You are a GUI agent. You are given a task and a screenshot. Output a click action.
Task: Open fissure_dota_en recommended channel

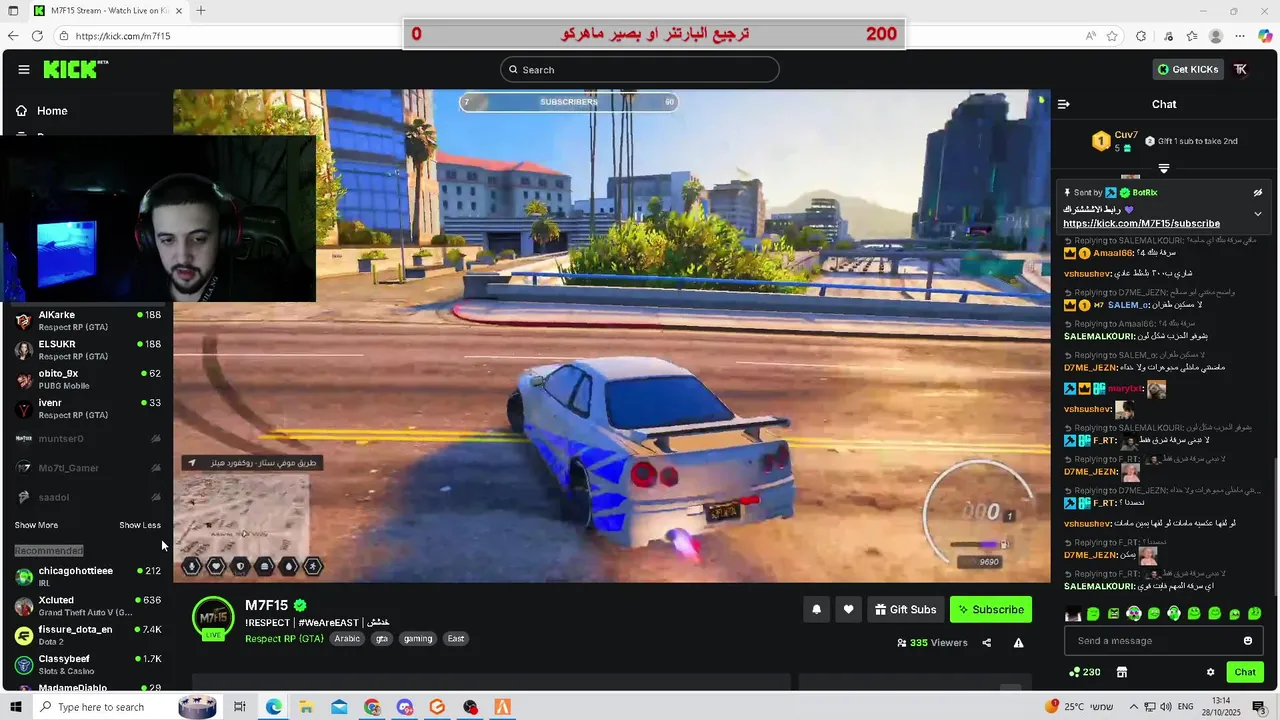click(x=88, y=635)
